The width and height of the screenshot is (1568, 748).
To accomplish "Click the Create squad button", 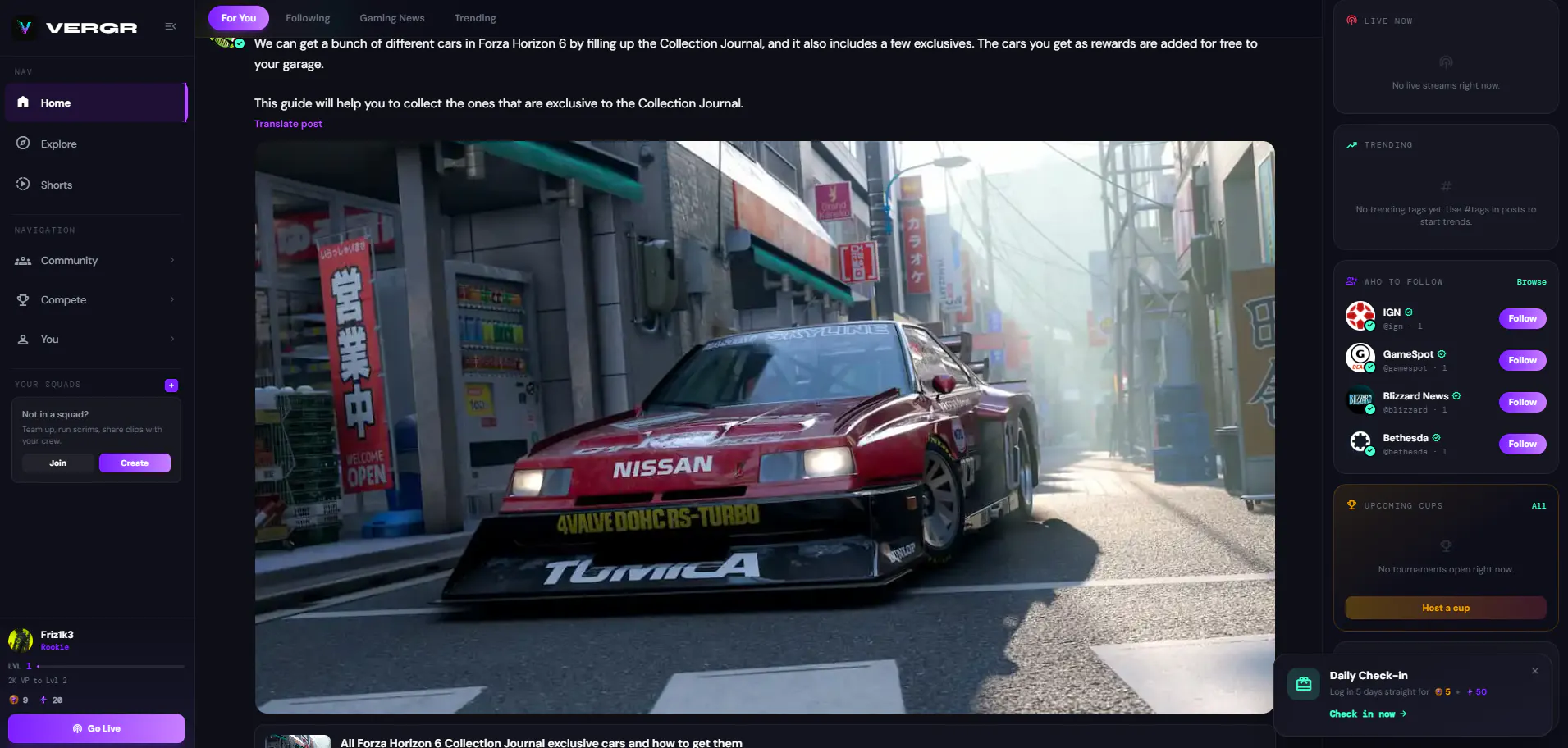I will [135, 463].
